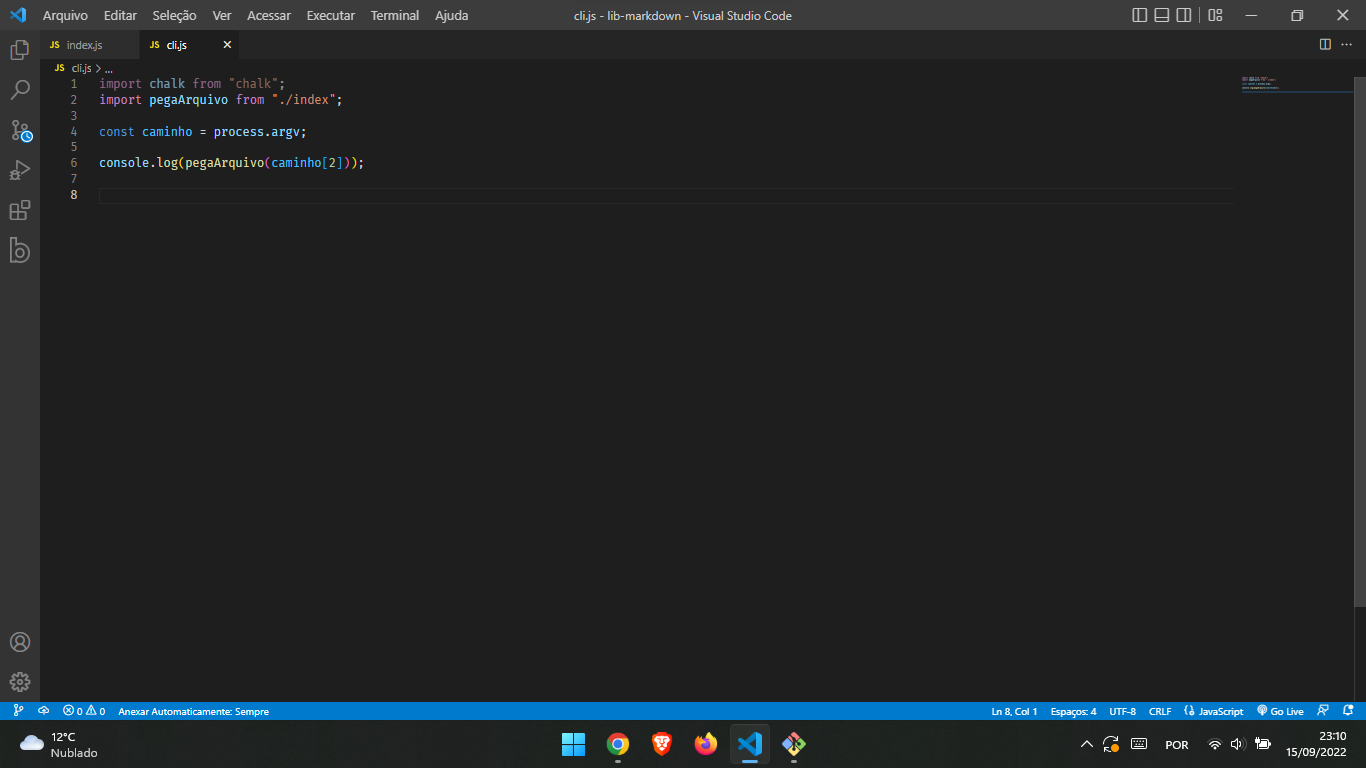The image size is (1366, 768).
Task: Open Git Bash from taskbar
Action: click(794, 744)
